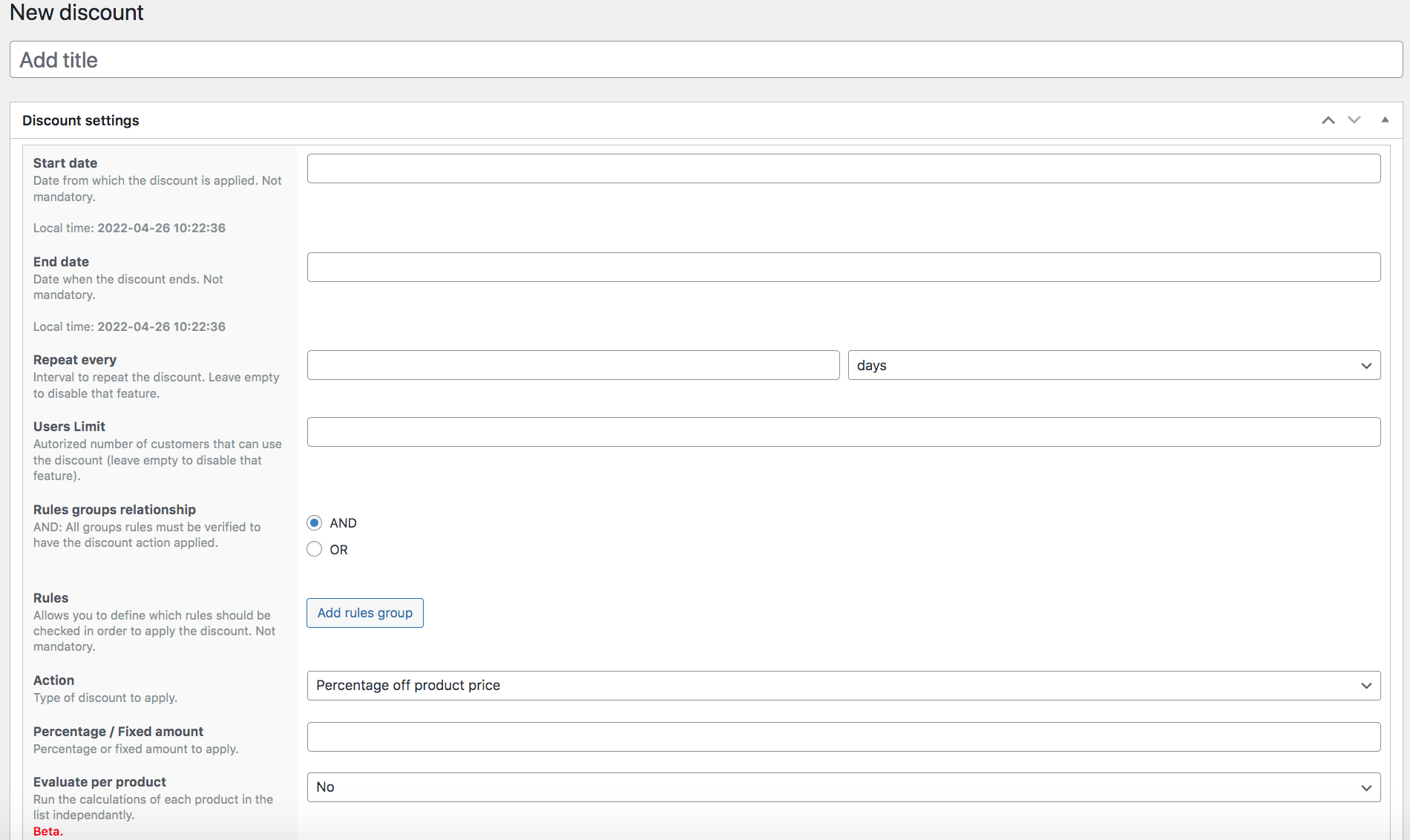
Task: Select the AND rules relationship
Action: 315,523
